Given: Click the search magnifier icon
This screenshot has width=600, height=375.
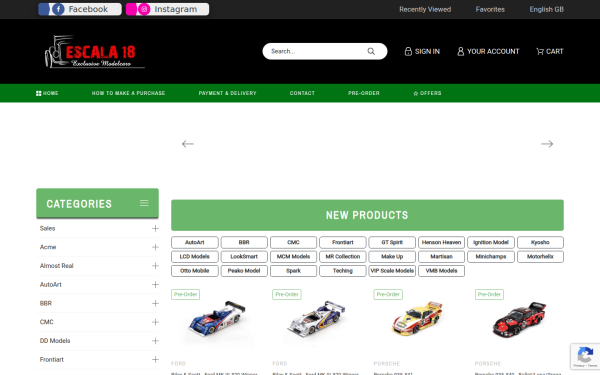Looking at the screenshot, I should coord(371,51).
